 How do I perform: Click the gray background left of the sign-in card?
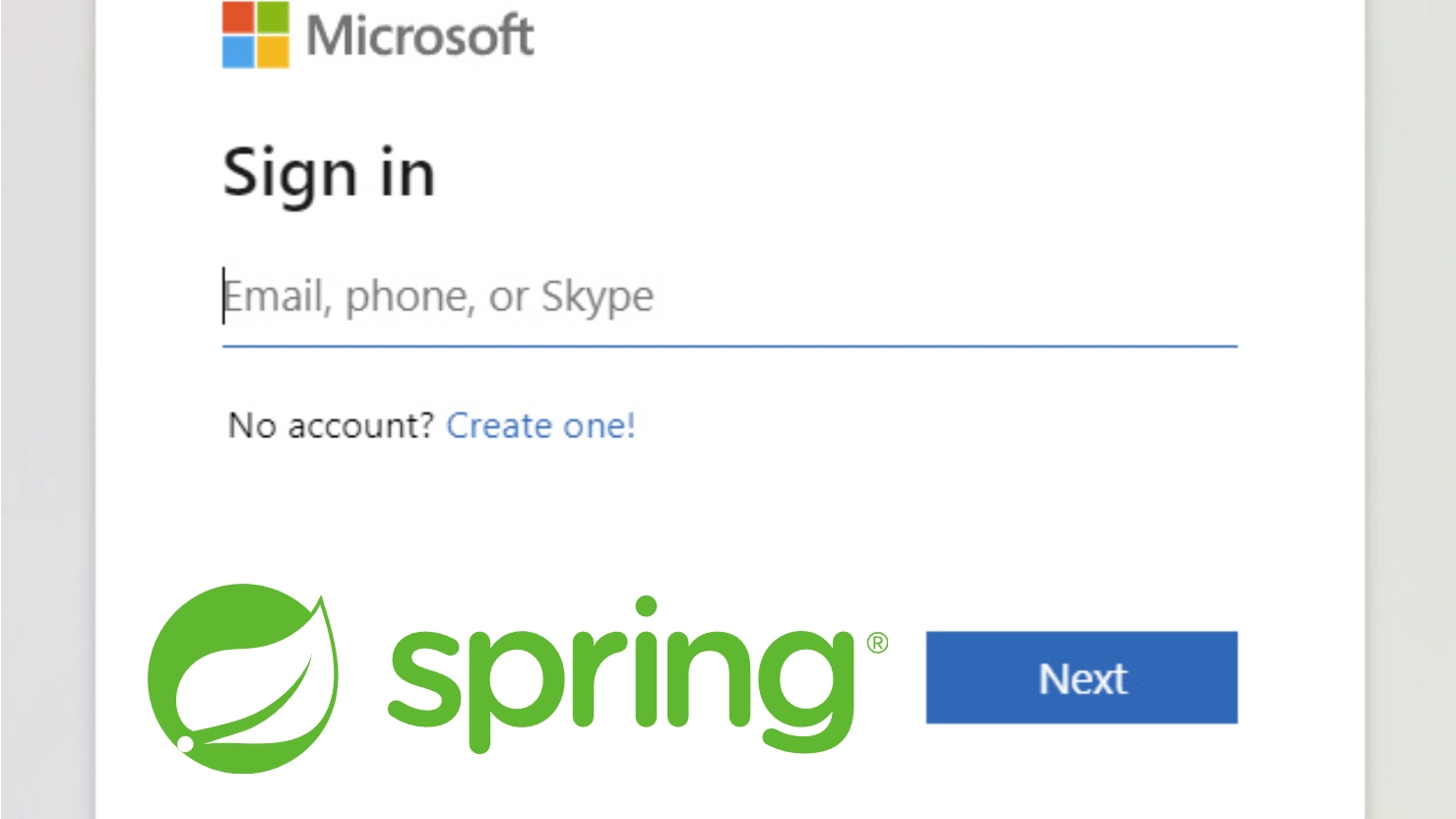coord(47,409)
